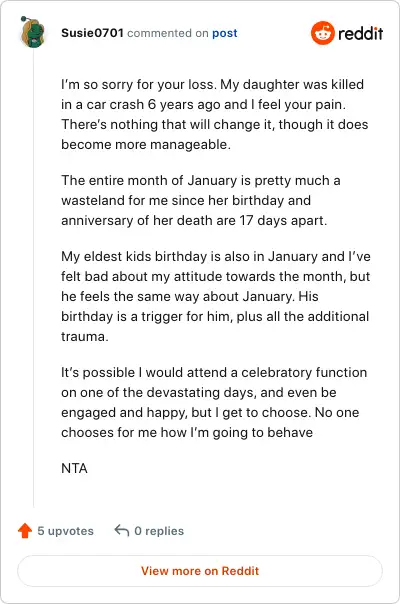Click the words 'become more manageable'
Screen dimensions: 400x604
(146, 144)
